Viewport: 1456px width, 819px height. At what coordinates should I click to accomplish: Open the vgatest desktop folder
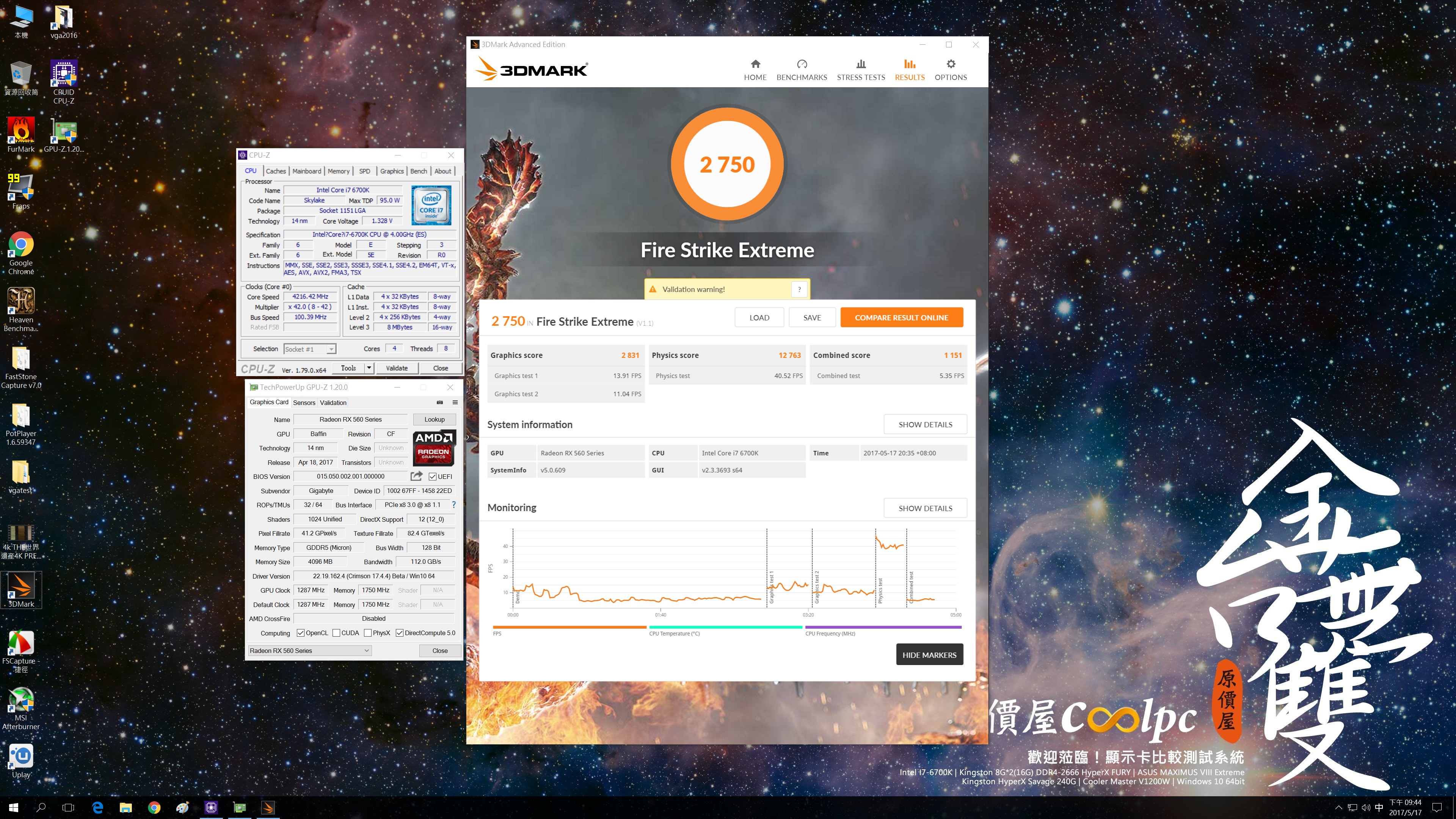pos(21,477)
